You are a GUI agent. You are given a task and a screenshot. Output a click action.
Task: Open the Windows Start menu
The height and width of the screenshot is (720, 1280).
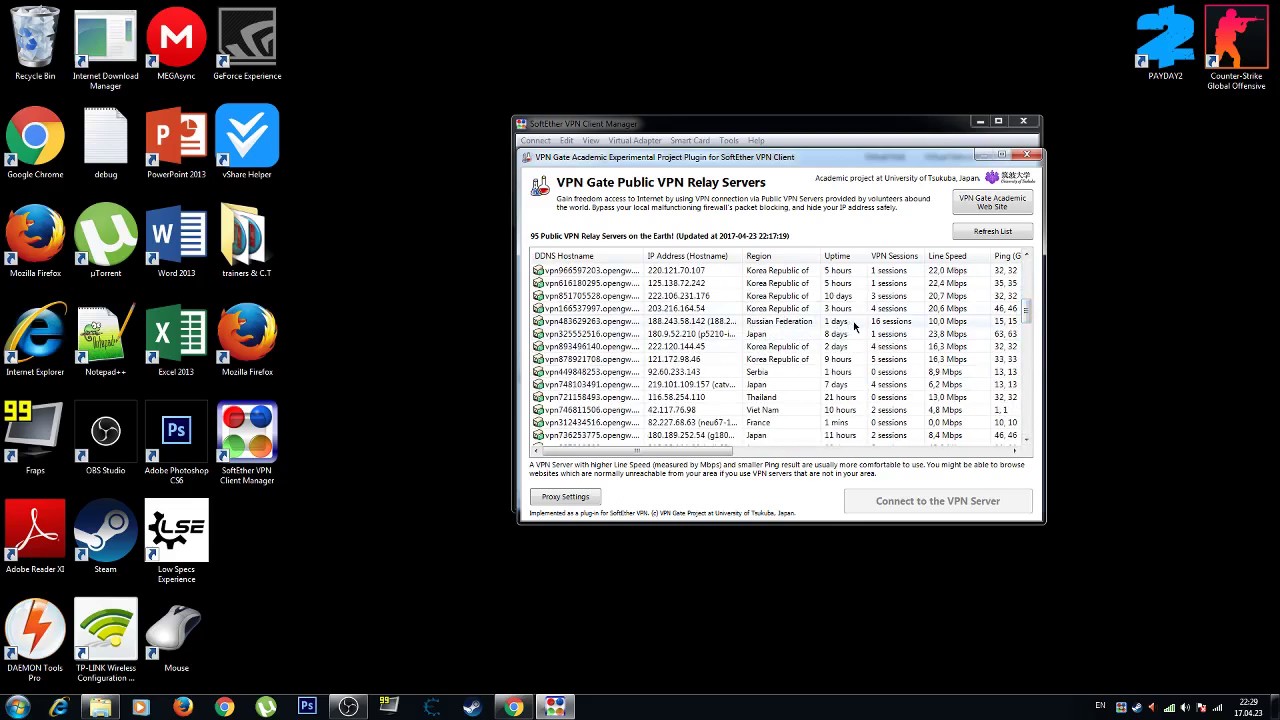pos(18,707)
